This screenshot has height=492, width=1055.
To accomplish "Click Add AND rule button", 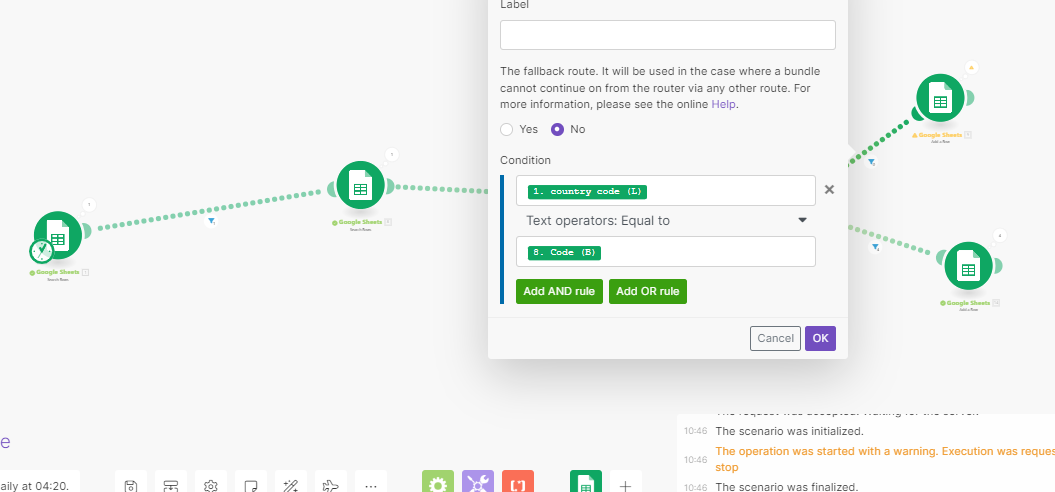I will (x=559, y=291).
